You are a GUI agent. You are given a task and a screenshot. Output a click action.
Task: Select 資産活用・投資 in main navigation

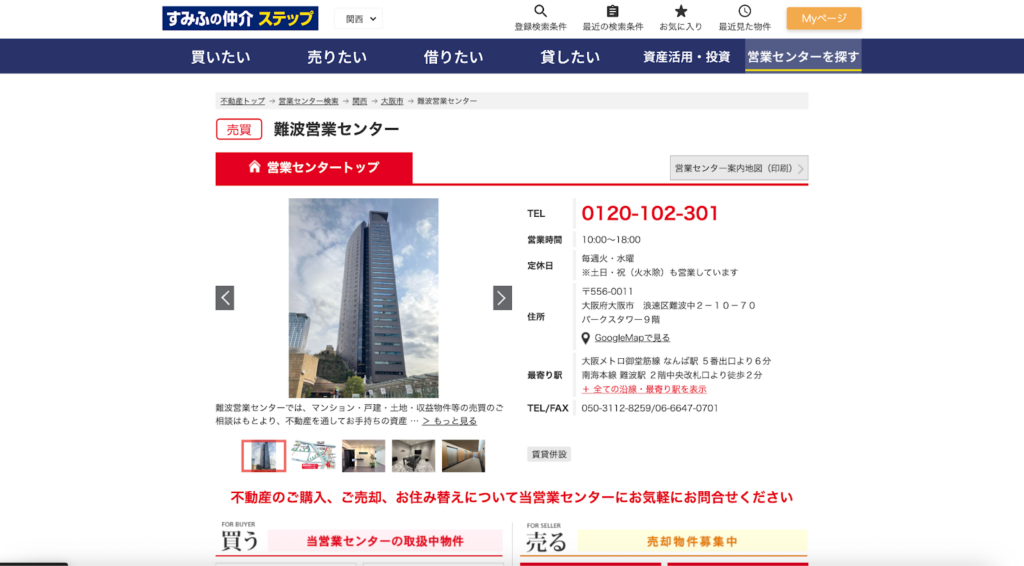pos(686,57)
